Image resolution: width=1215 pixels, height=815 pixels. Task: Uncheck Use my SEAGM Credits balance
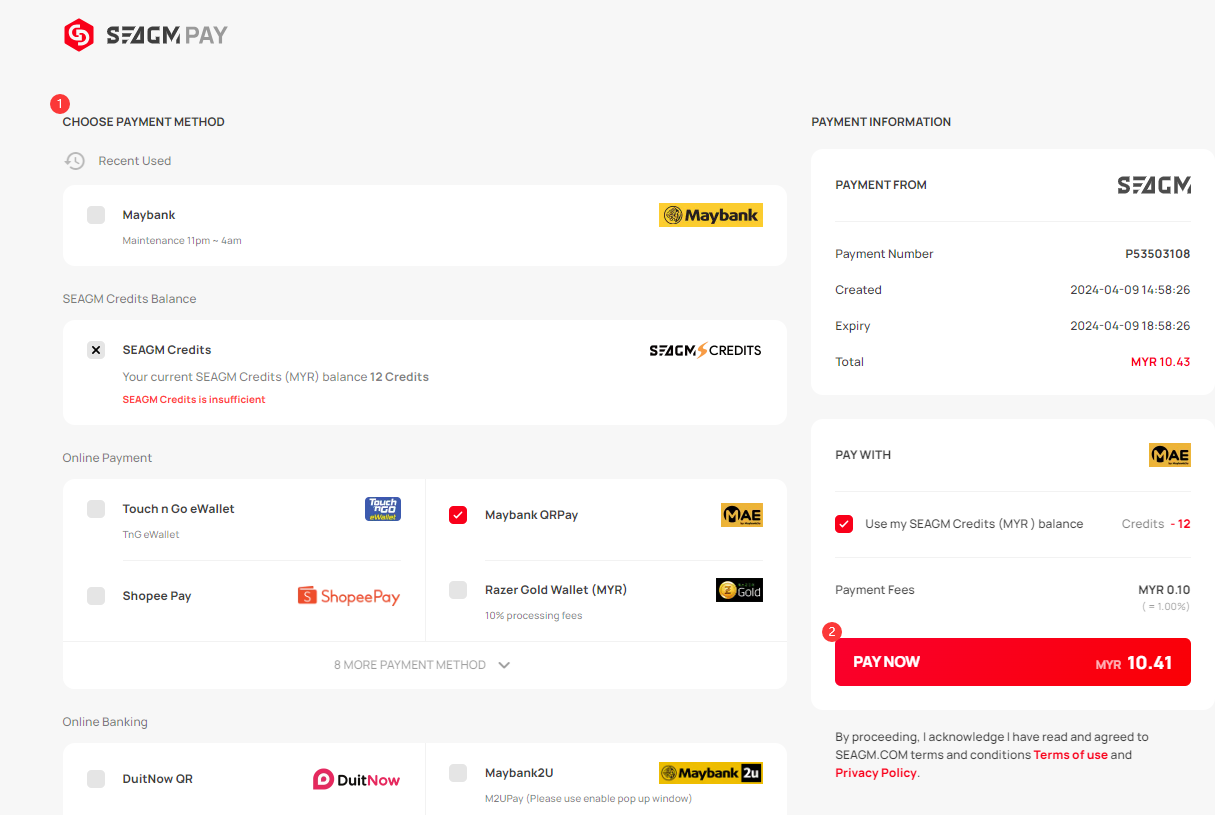click(x=844, y=524)
